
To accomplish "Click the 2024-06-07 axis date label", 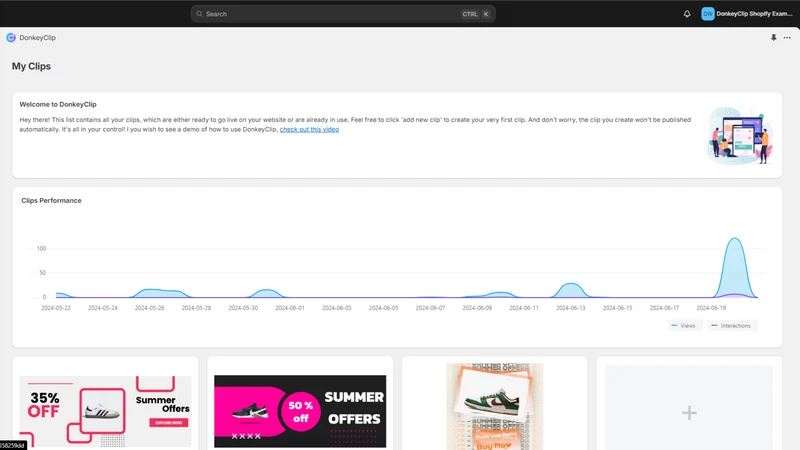I will coord(430,308).
